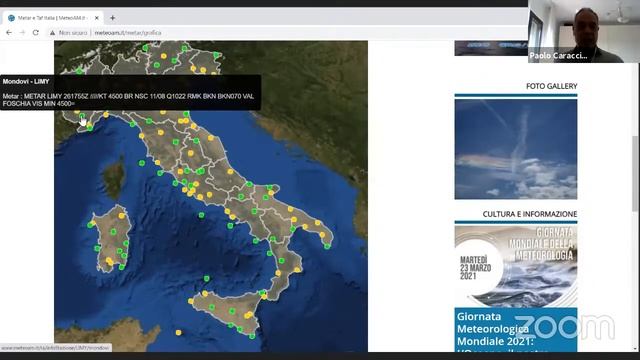Screen dimensions: 640x360
Task: Open a new tab with the plus icon
Action: pos(112,18)
